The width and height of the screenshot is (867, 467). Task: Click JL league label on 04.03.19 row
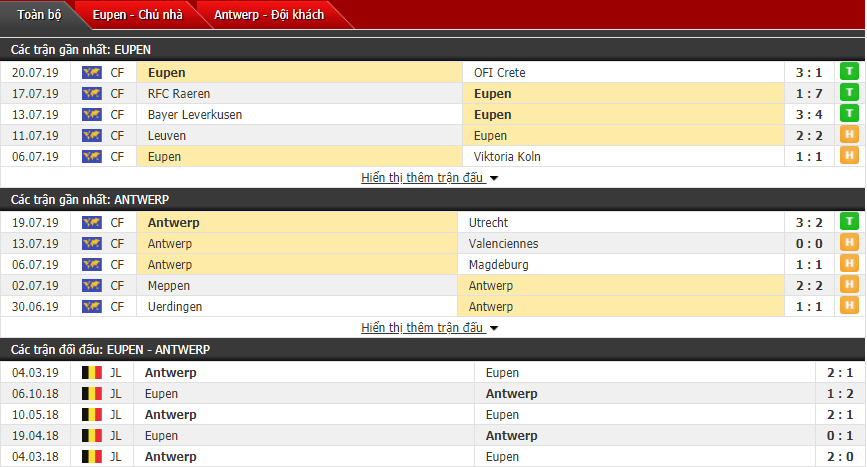[x=115, y=372]
